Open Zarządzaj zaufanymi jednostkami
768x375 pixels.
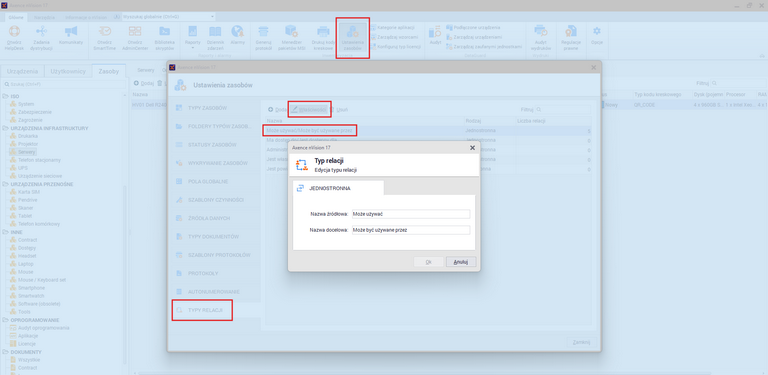coord(484,47)
